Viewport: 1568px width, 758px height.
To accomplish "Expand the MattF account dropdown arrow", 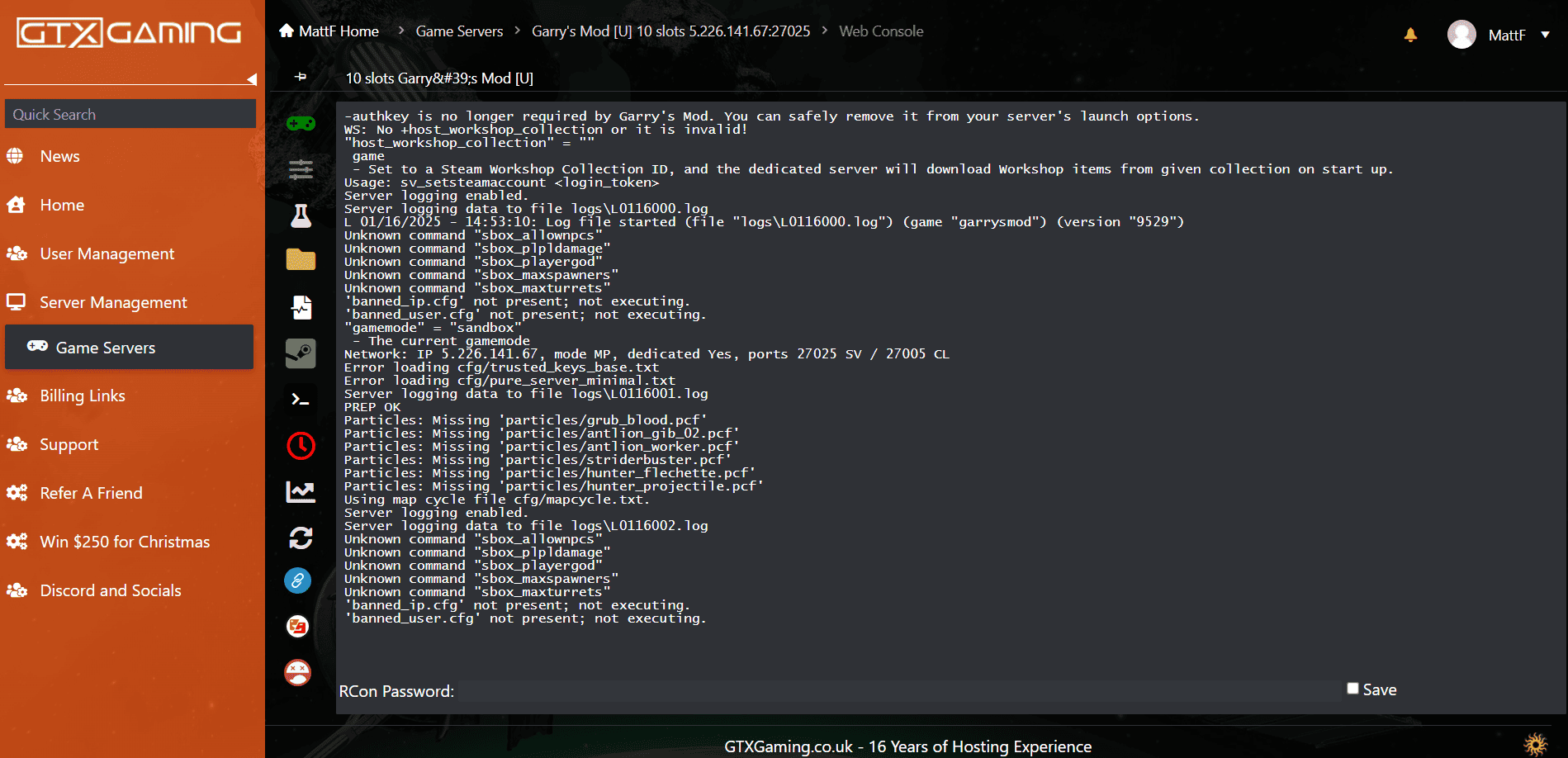I will (x=1545, y=35).
